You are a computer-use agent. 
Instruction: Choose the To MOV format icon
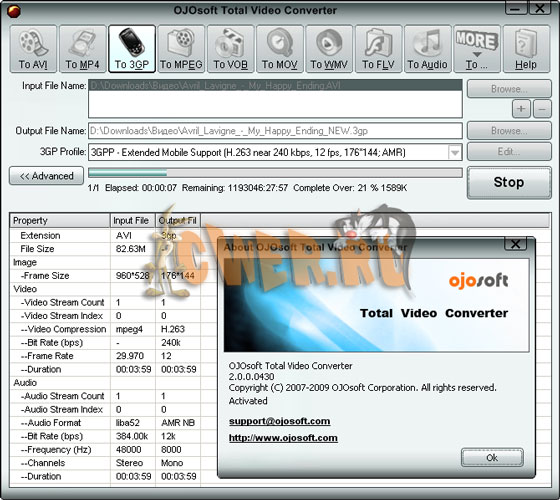coord(280,49)
